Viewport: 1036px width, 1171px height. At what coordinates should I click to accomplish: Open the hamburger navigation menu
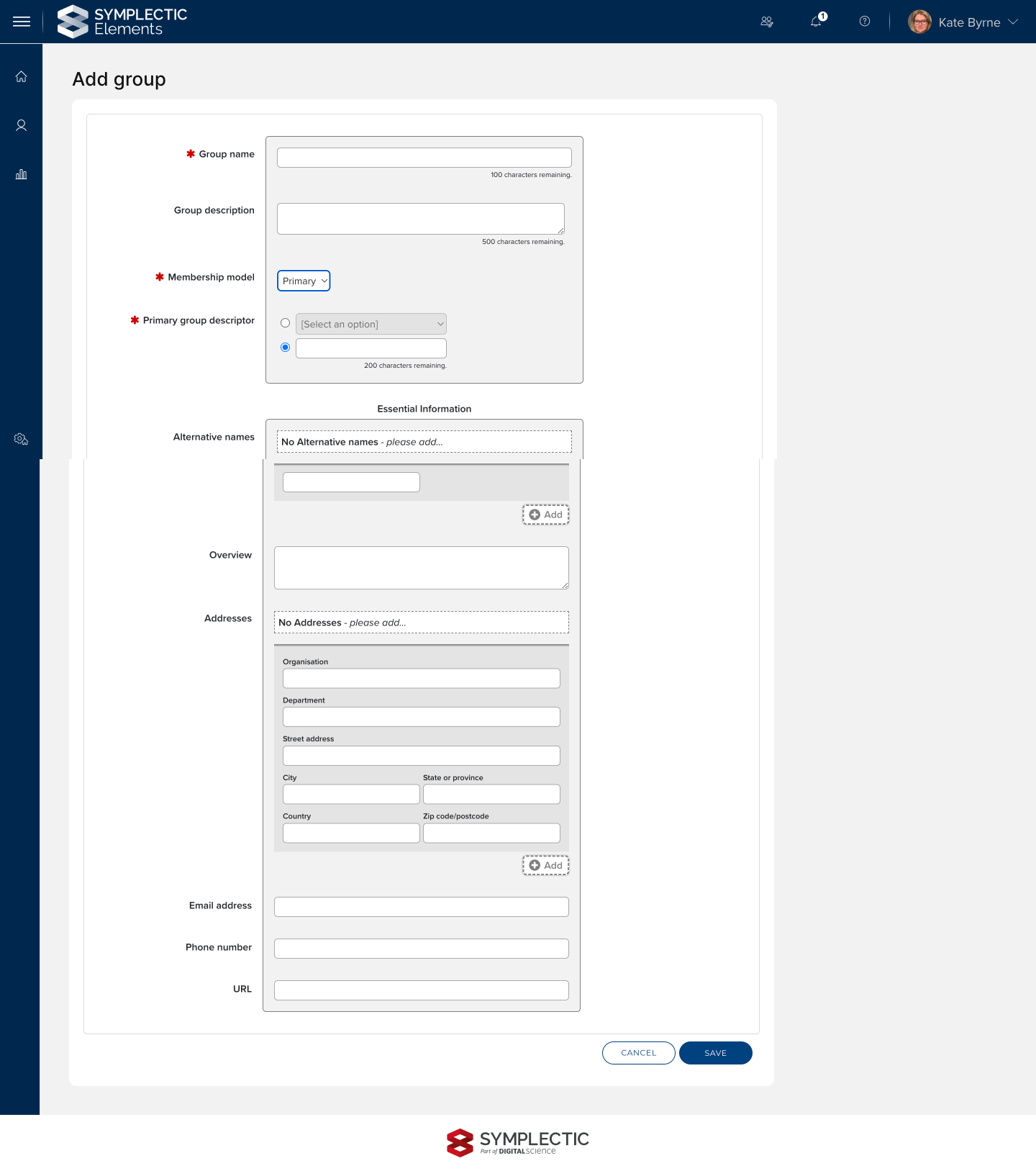pyautogui.click(x=22, y=22)
